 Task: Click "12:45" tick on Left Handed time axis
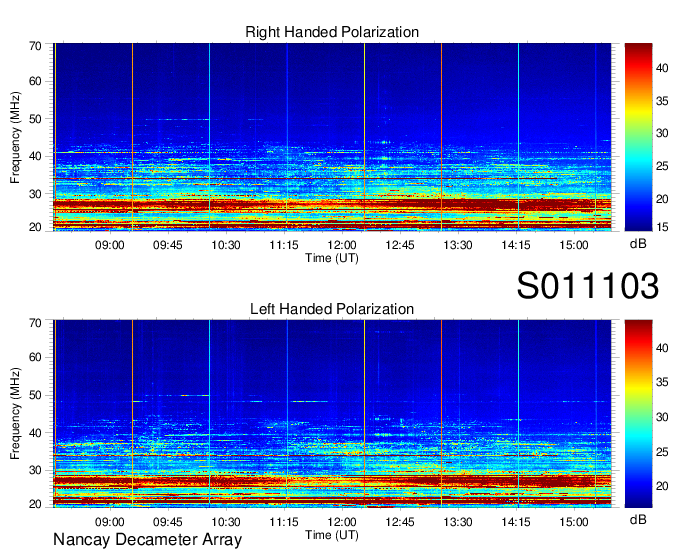click(400, 522)
